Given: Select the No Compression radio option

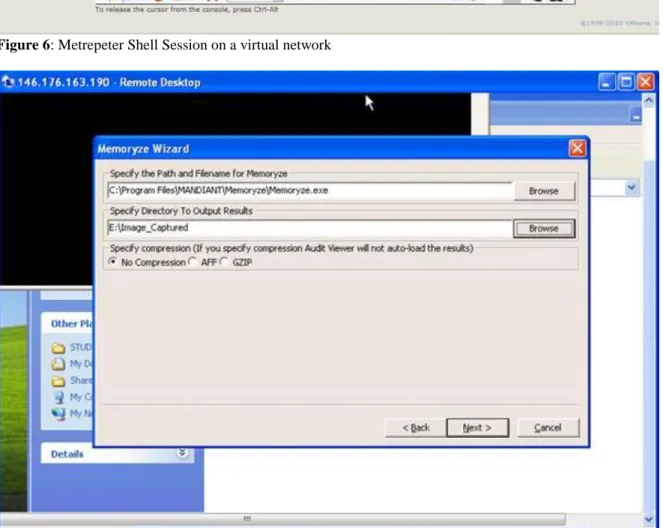Looking at the screenshot, I should pos(112,262).
